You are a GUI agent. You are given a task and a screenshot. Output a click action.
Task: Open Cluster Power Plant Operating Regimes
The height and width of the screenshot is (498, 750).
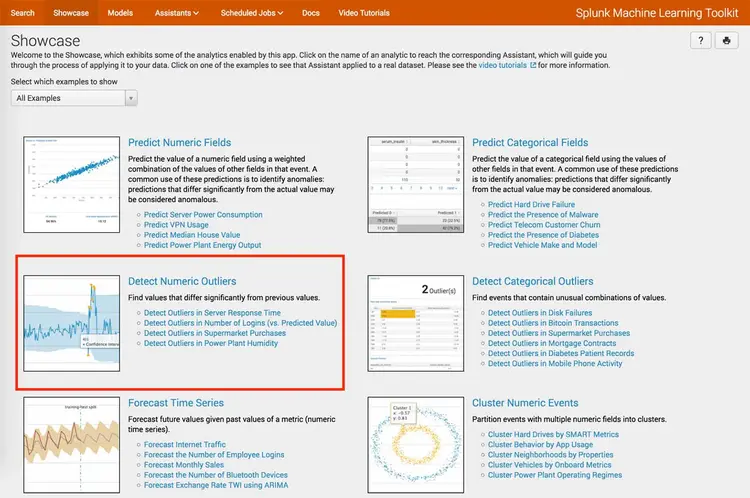555,475
